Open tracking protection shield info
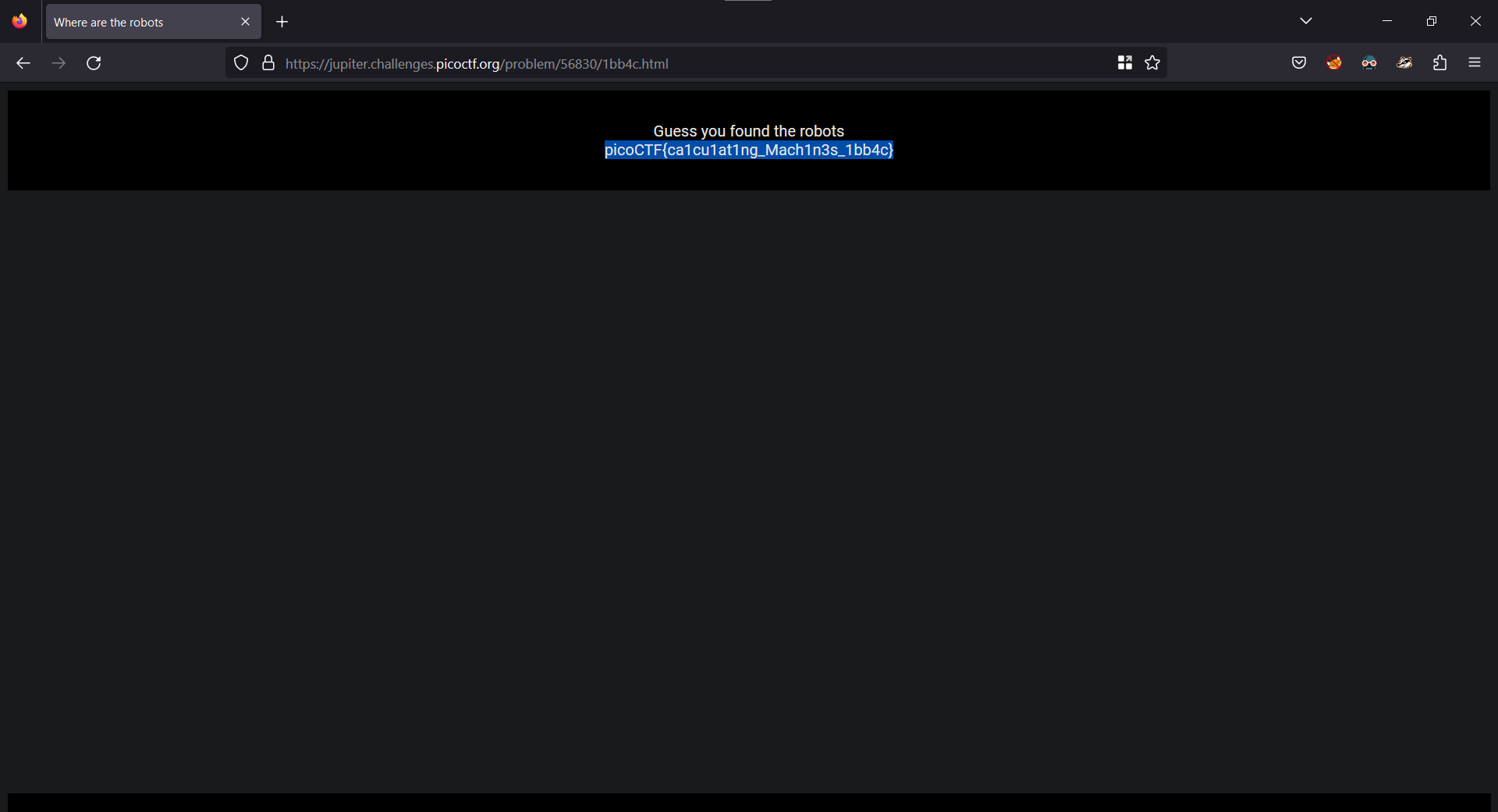This screenshot has width=1498, height=812. click(x=241, y=63)
